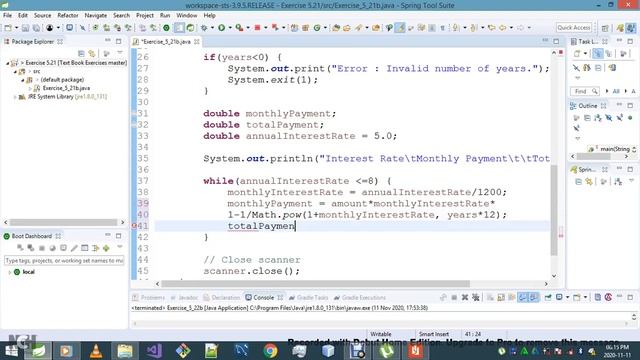The height and width of the screenshot is (360, 640).
Task: Toggle Show Console on Standard Out change
Action: coord(522,298)
